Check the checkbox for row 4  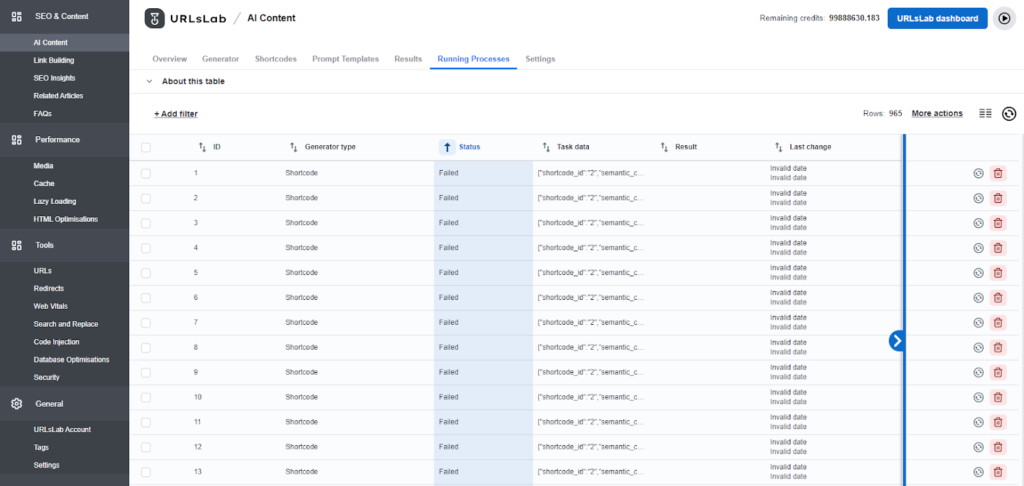146,248
